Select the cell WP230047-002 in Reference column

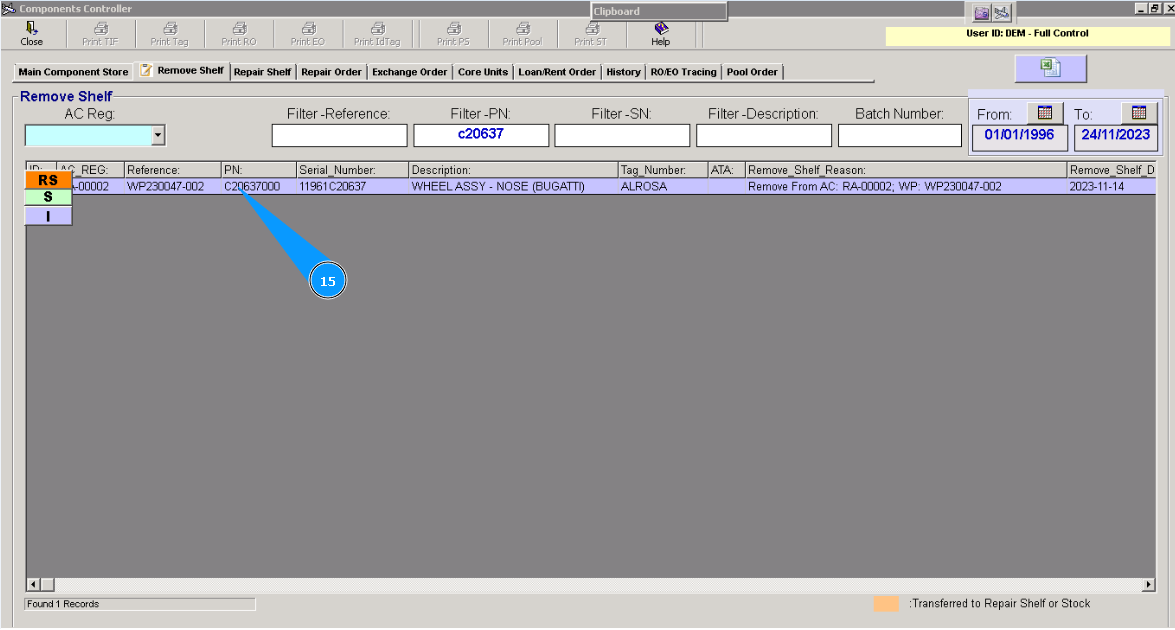[x=172, y=187]
